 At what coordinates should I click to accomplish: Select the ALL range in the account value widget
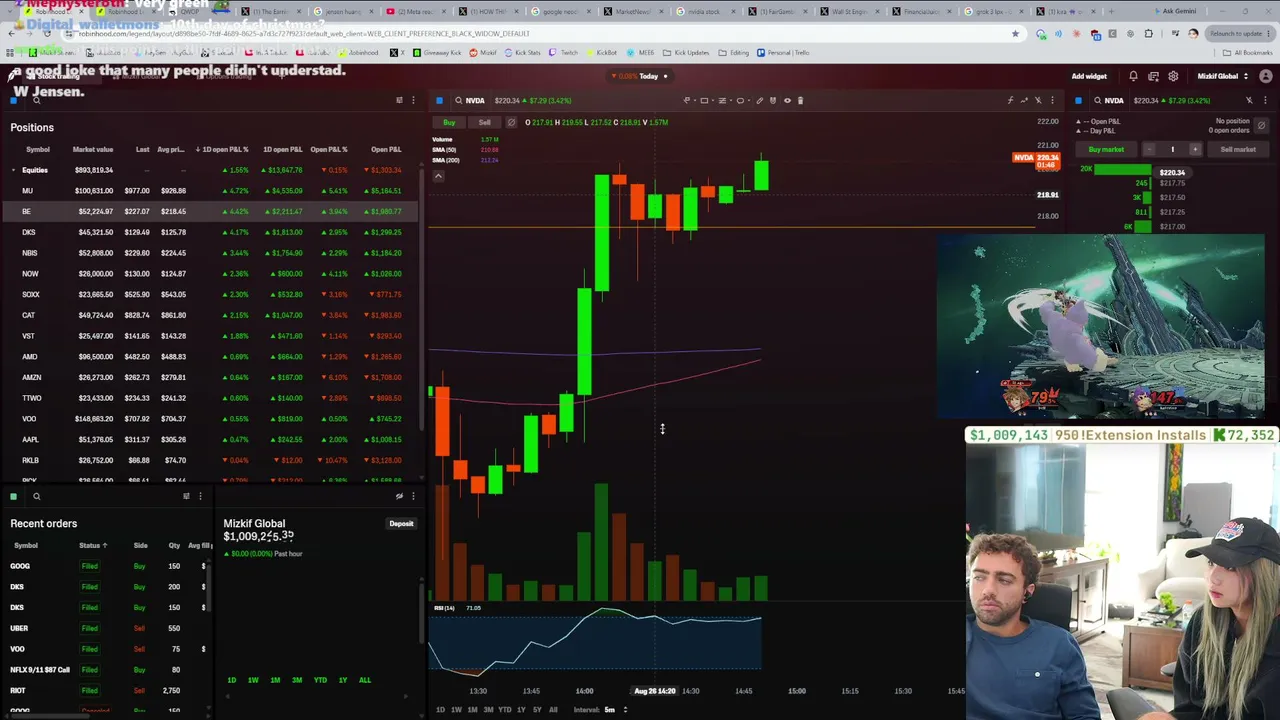364,680
